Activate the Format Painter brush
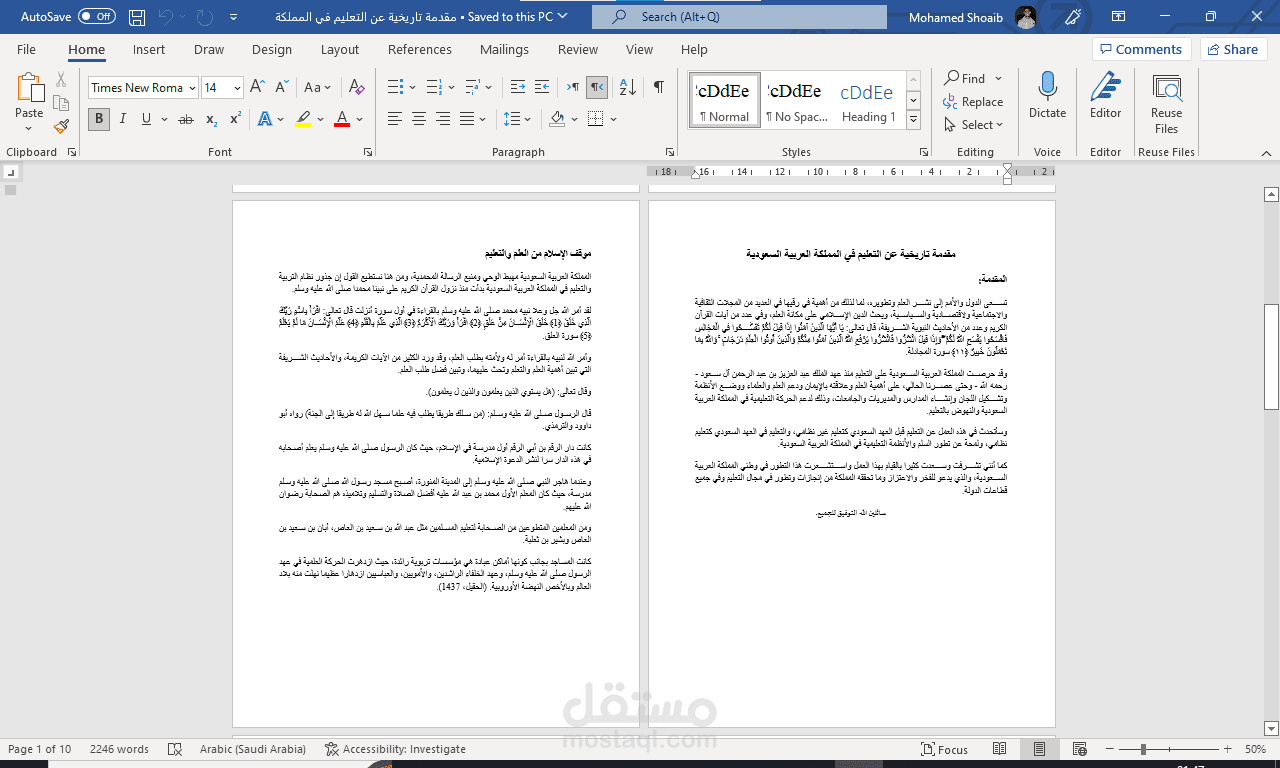The image size is (1280, 768). [x=61, y=127]
